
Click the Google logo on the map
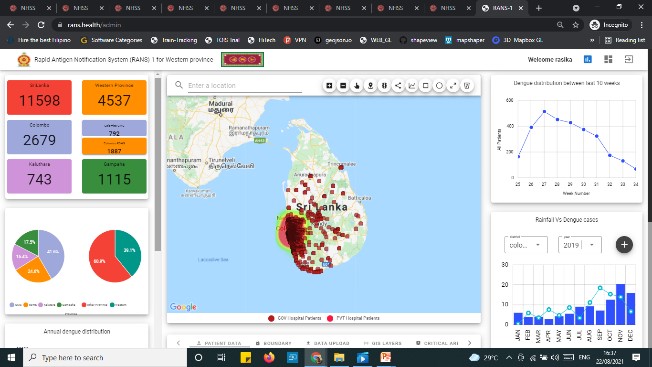[183, 307]
